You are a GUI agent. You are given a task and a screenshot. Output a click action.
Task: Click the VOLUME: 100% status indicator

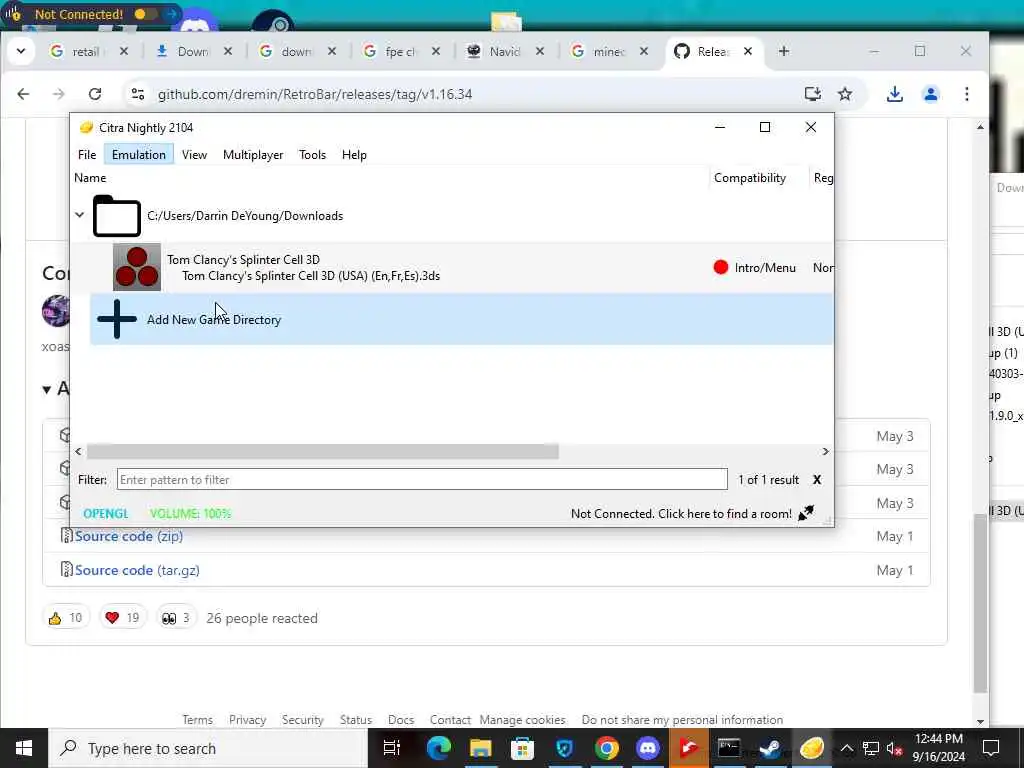tap(190, 513)
